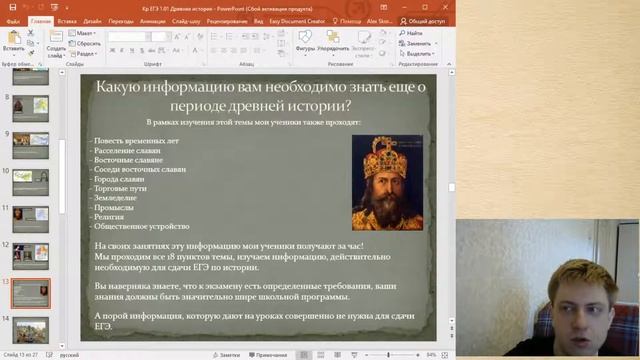Open the Переходы ribbon tab
Screen dimensions: 640x360
121,21
